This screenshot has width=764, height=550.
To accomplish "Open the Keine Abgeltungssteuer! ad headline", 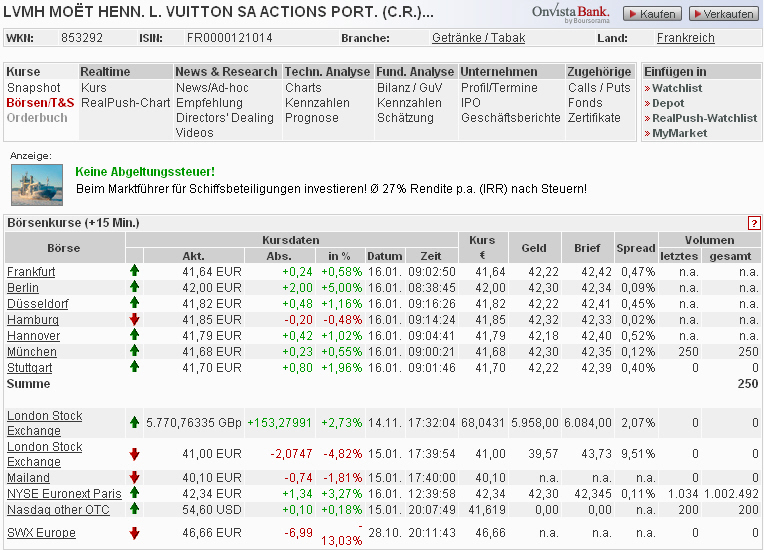I will [145, 171].
